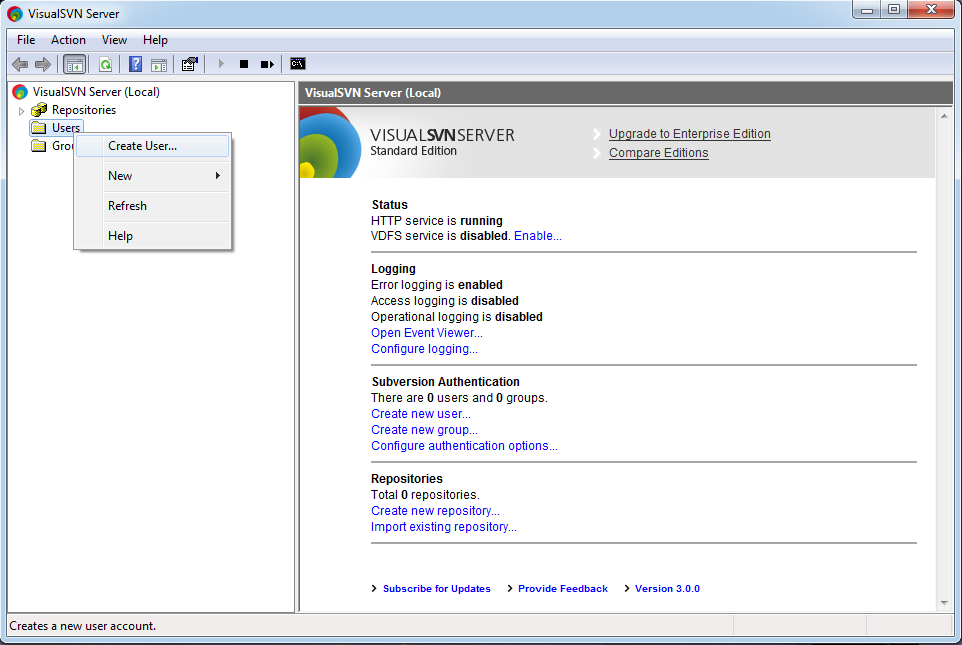Minimize the VisualSVN Server window
This screenshot has height=645, width=962.
tap(866, 10)
